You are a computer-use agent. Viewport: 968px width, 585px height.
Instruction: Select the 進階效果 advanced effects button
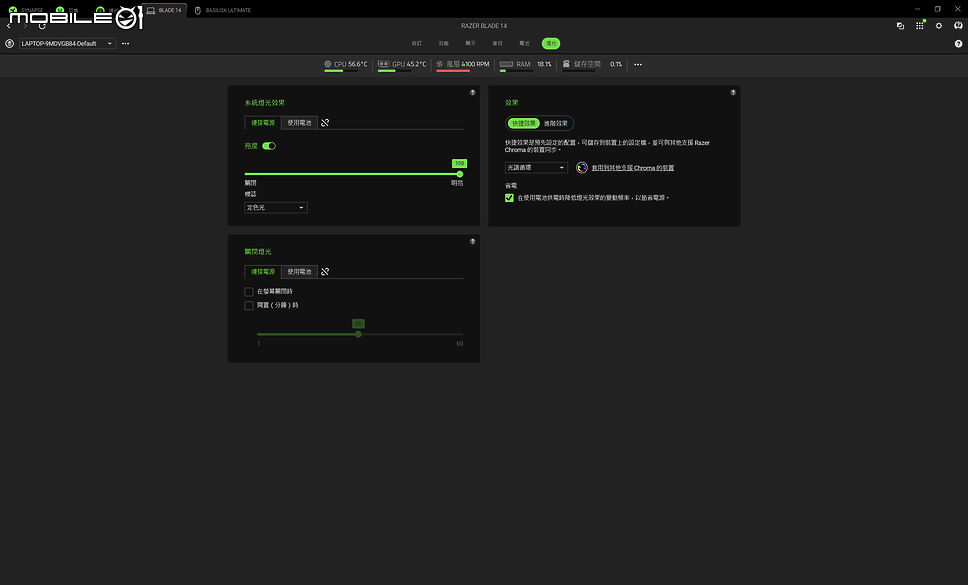point(556,123)
